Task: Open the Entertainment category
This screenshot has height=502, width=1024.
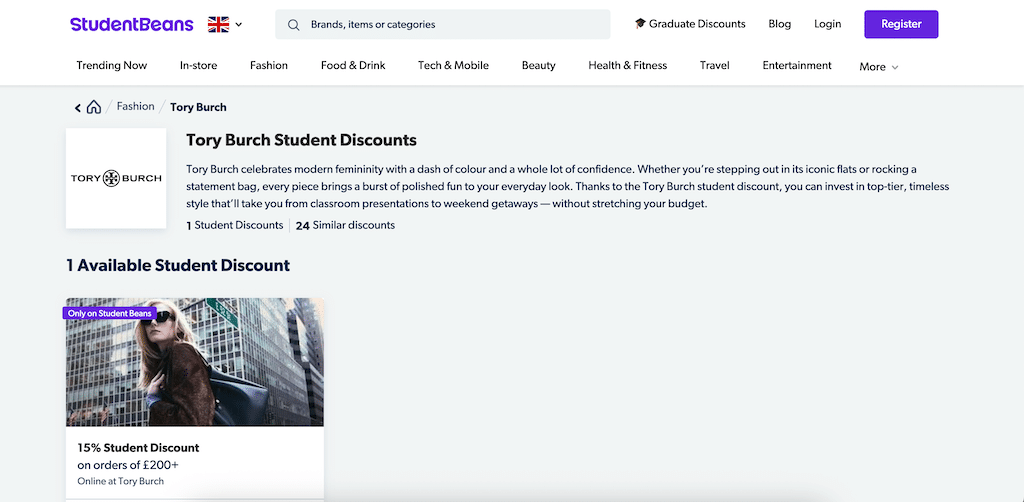Action: click(797, 65)
